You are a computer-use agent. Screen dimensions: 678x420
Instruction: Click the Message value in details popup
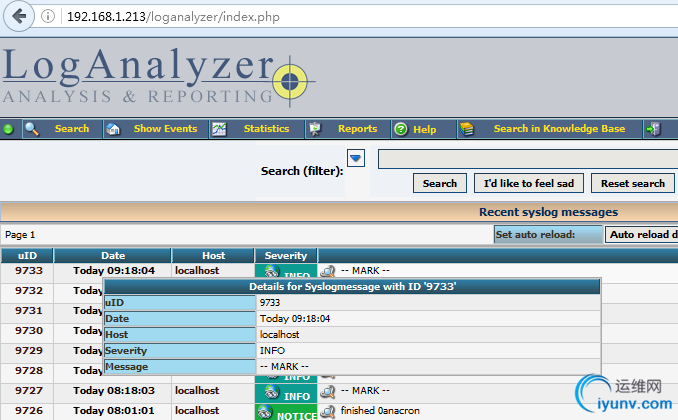284,367
